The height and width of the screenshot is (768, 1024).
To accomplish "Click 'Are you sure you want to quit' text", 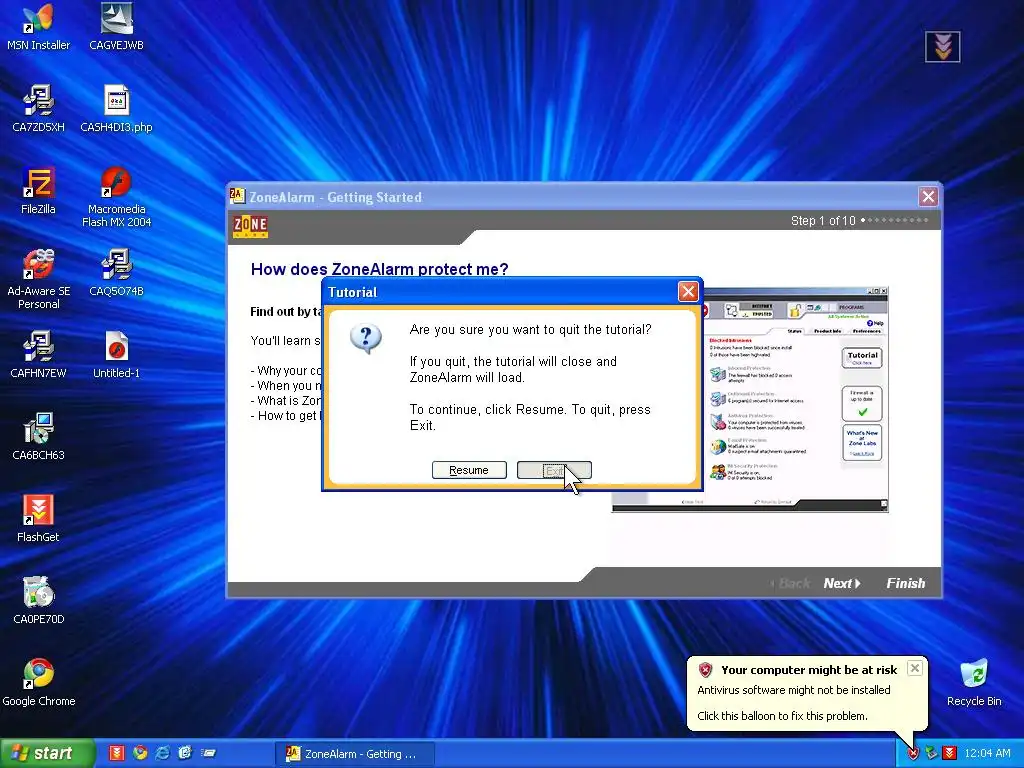I will (530, 329).
